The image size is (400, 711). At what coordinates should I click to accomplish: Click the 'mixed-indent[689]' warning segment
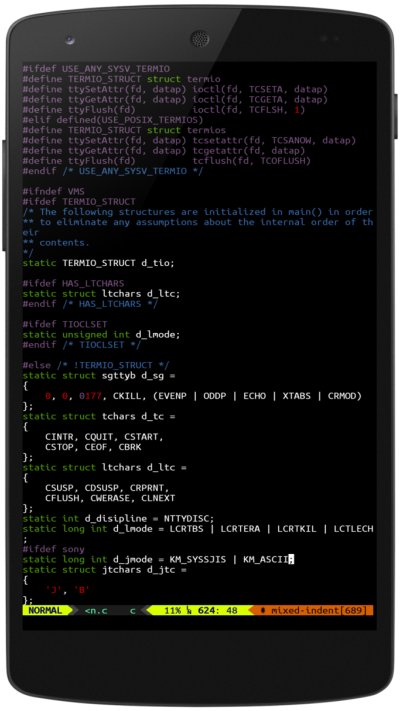click(x=318, y=610)
